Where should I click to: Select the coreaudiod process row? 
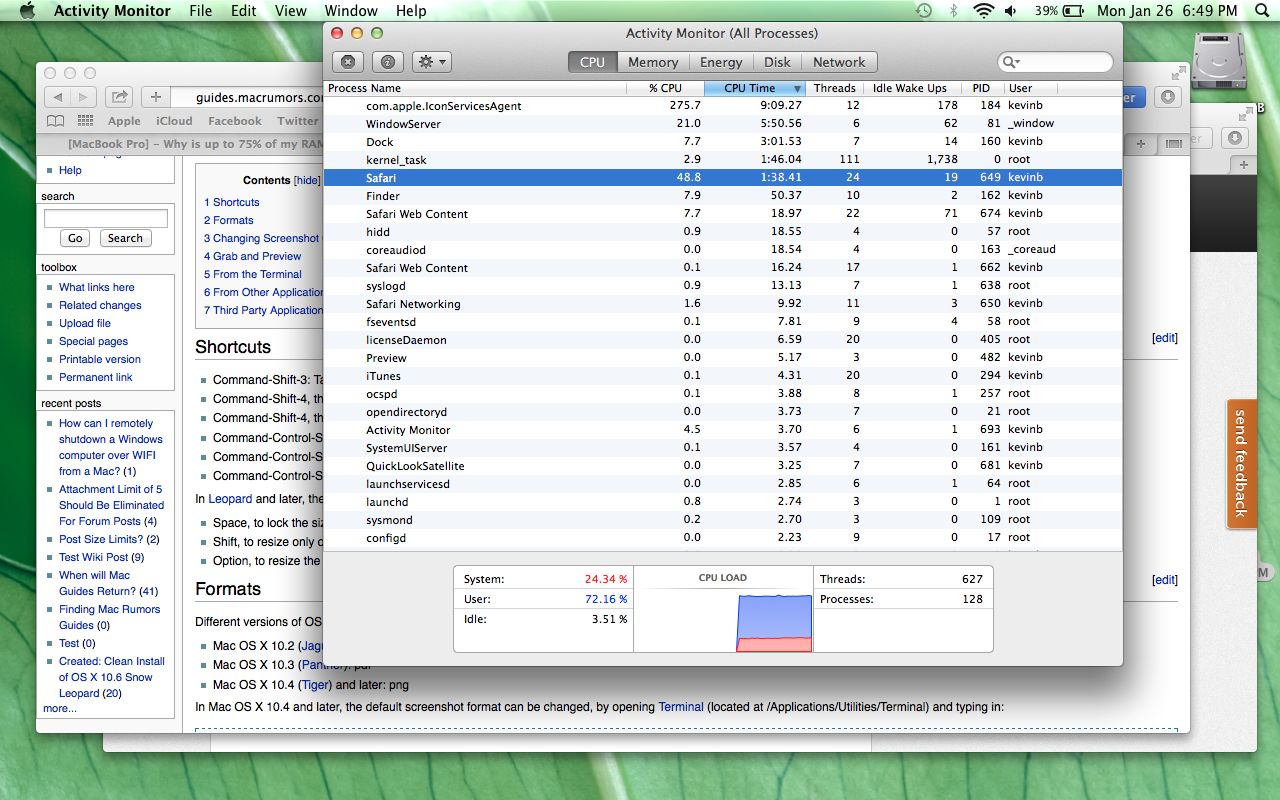pyautogui.click(x=723, y=249)
